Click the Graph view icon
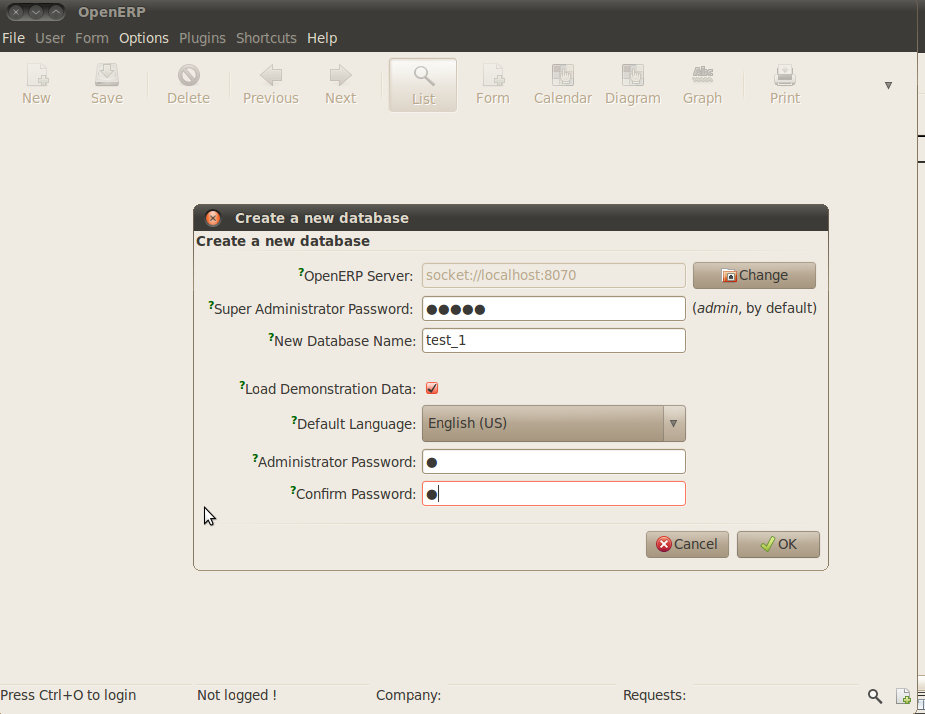Viewport: 925px width, 714px height. click(x=702, y=84)
